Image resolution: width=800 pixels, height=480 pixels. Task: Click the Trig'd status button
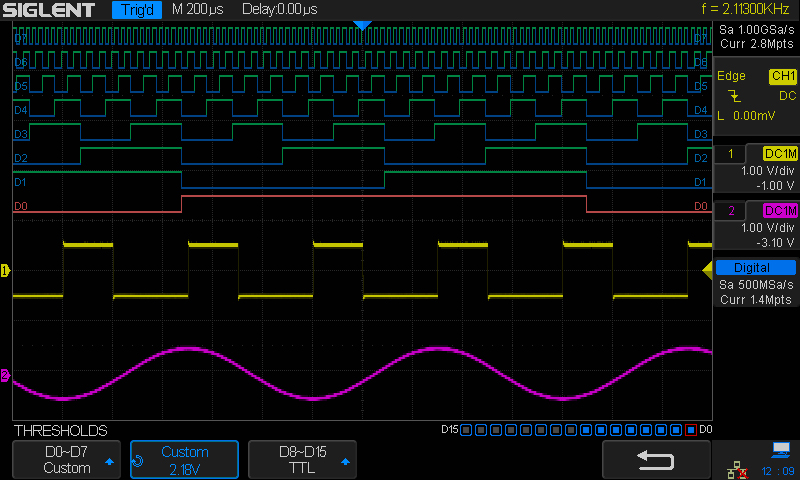137,10
